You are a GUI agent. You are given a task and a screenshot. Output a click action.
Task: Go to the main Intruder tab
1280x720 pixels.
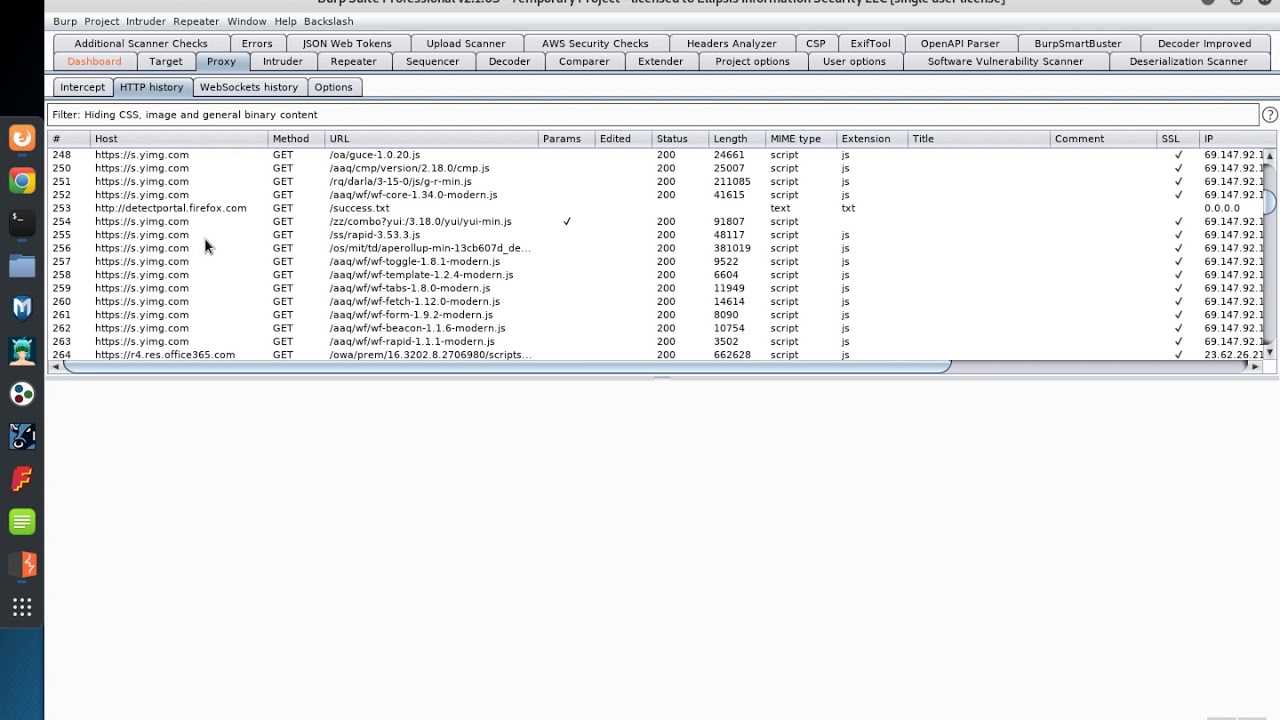click(x=283, y=61)
